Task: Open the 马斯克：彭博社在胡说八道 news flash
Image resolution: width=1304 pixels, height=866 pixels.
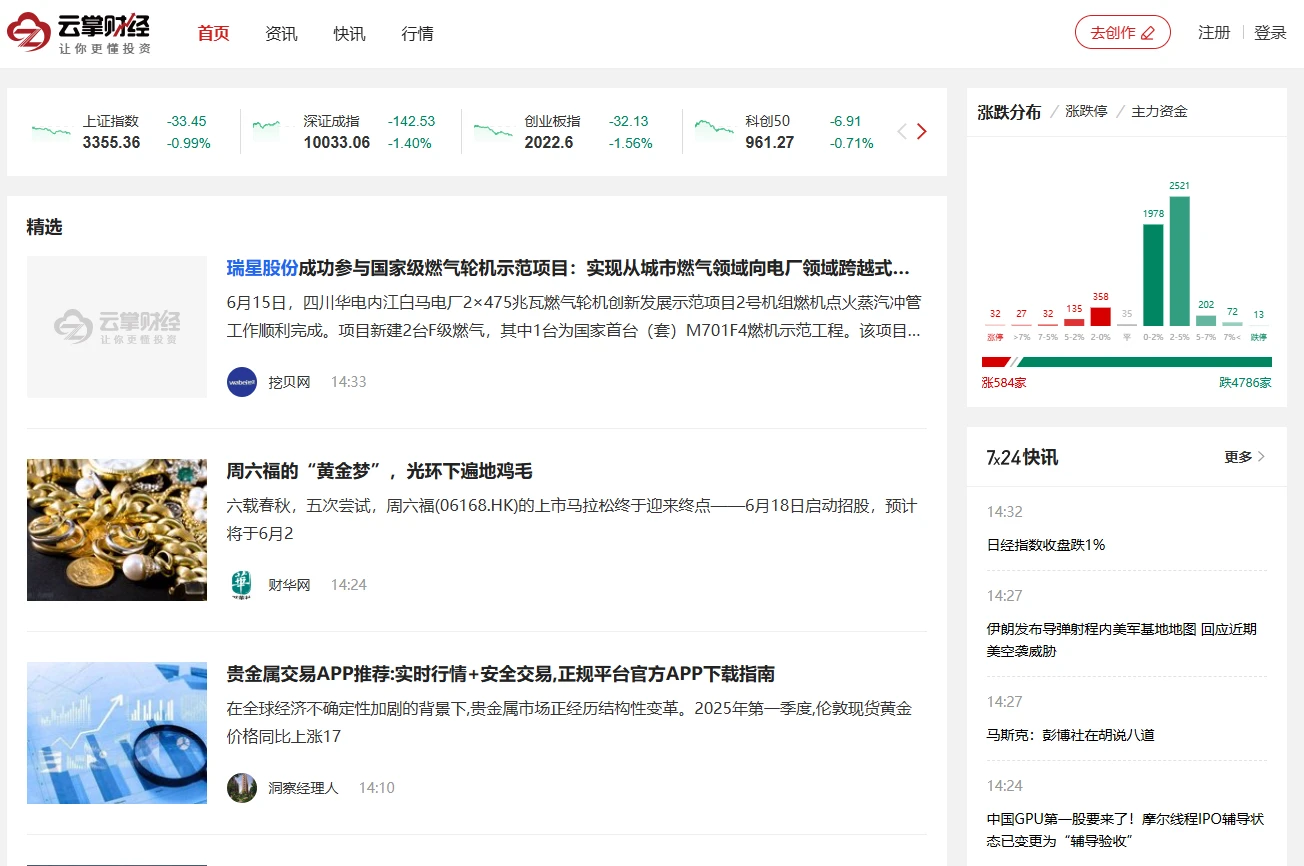Action: pos(1071,735)
